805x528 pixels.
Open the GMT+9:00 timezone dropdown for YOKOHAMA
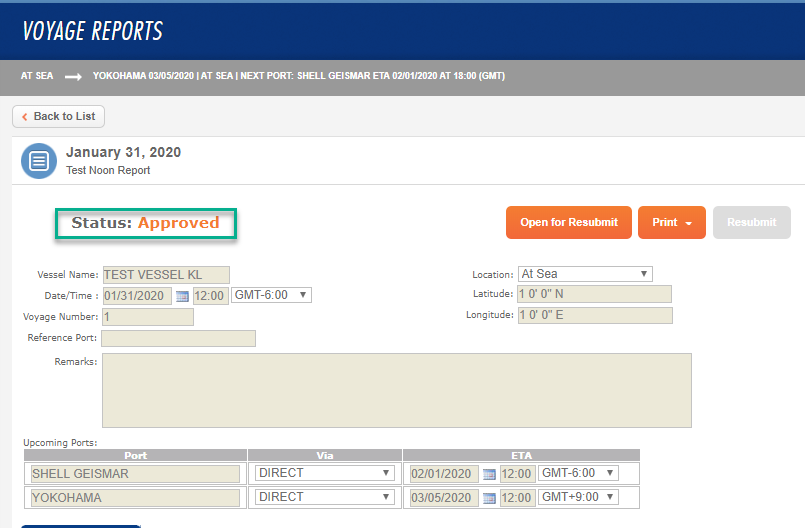pos(578,497)
